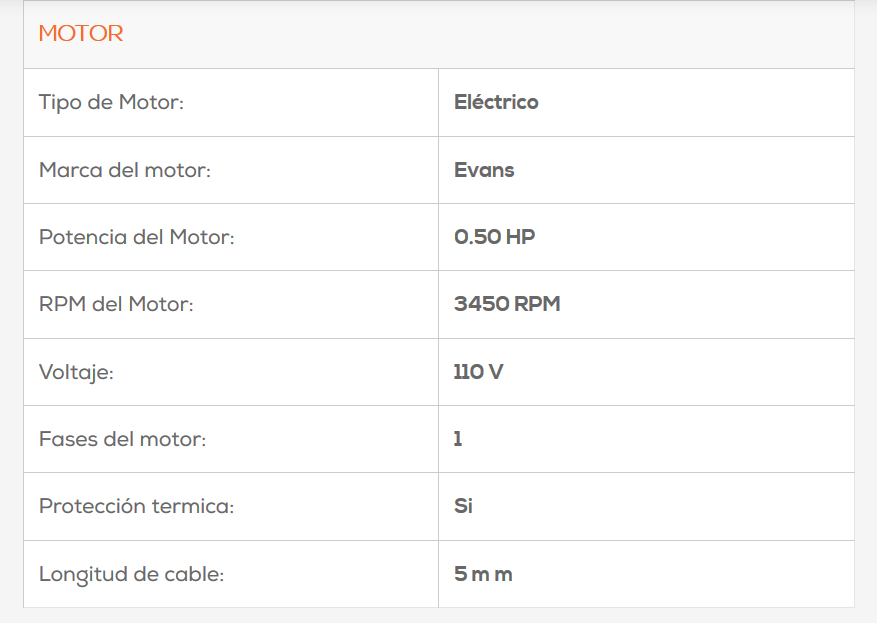Click the word "cable" in the Longitud label
The width and height of the screenshot is (877, 623).
coord(194,575)
